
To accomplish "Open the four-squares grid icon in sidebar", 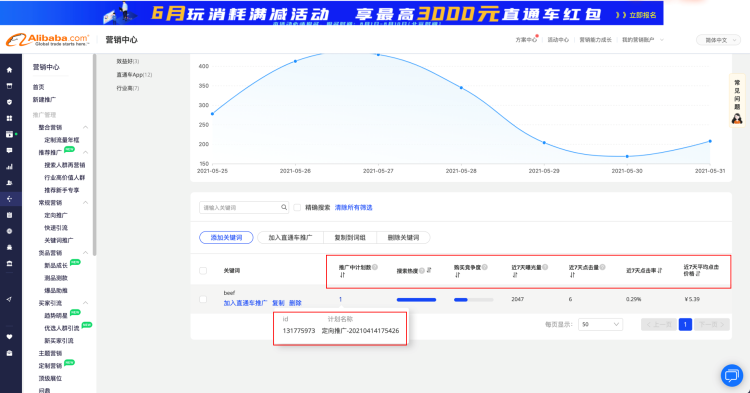I will (x=9, y=118).
